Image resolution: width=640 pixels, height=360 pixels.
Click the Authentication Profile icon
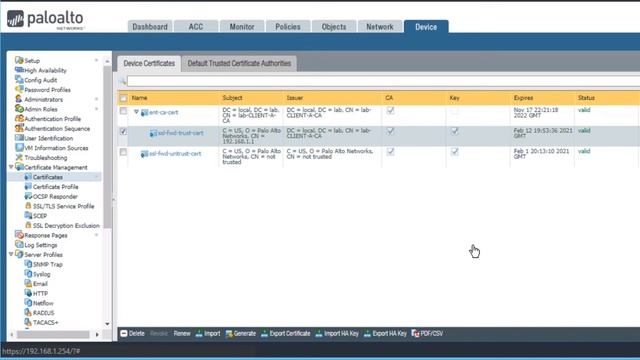click(19, 119)
